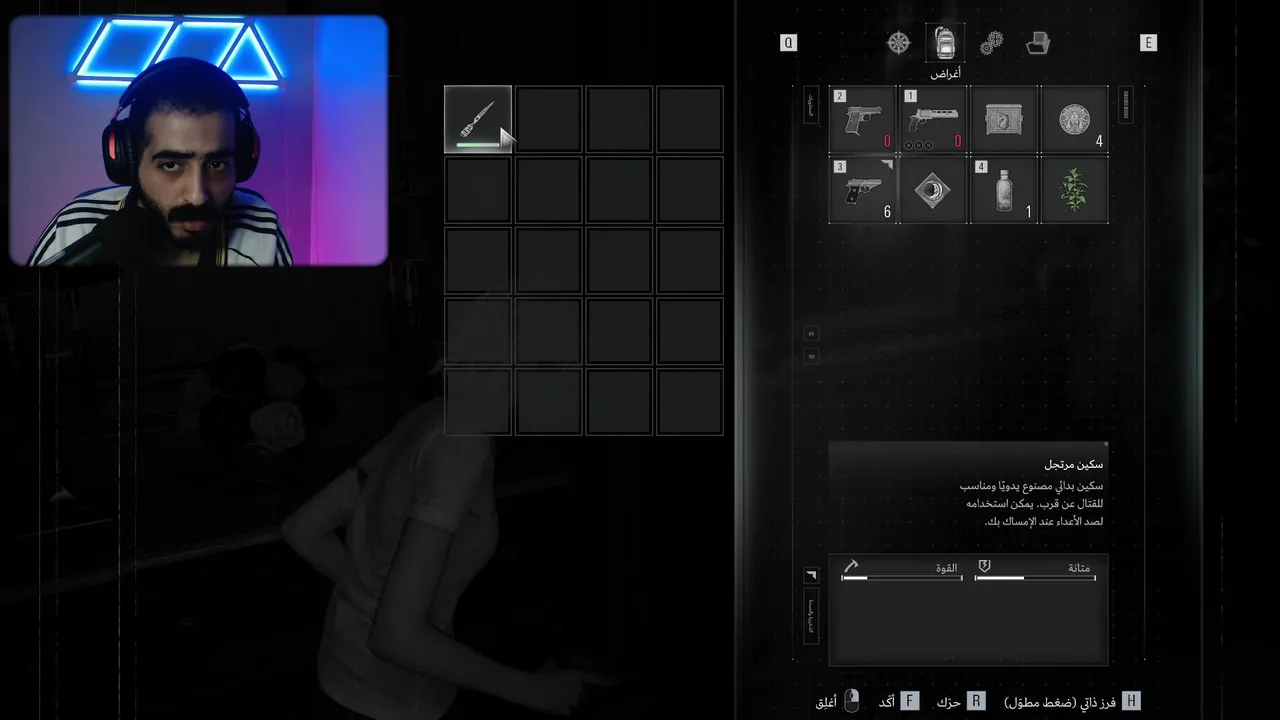The height and width of the screenshot is (720, 1280).
Task: Click the vertical label below the corner arrow
Action: tap(811, 616)
